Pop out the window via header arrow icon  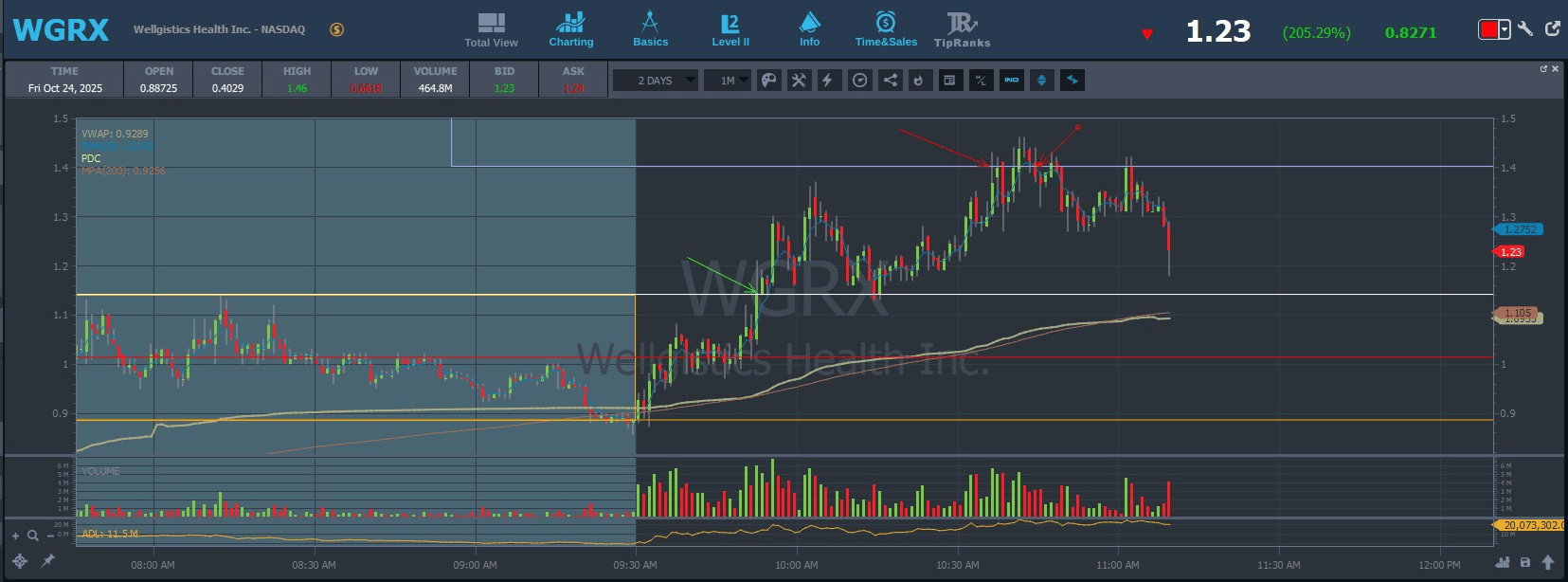(1553, 28)
